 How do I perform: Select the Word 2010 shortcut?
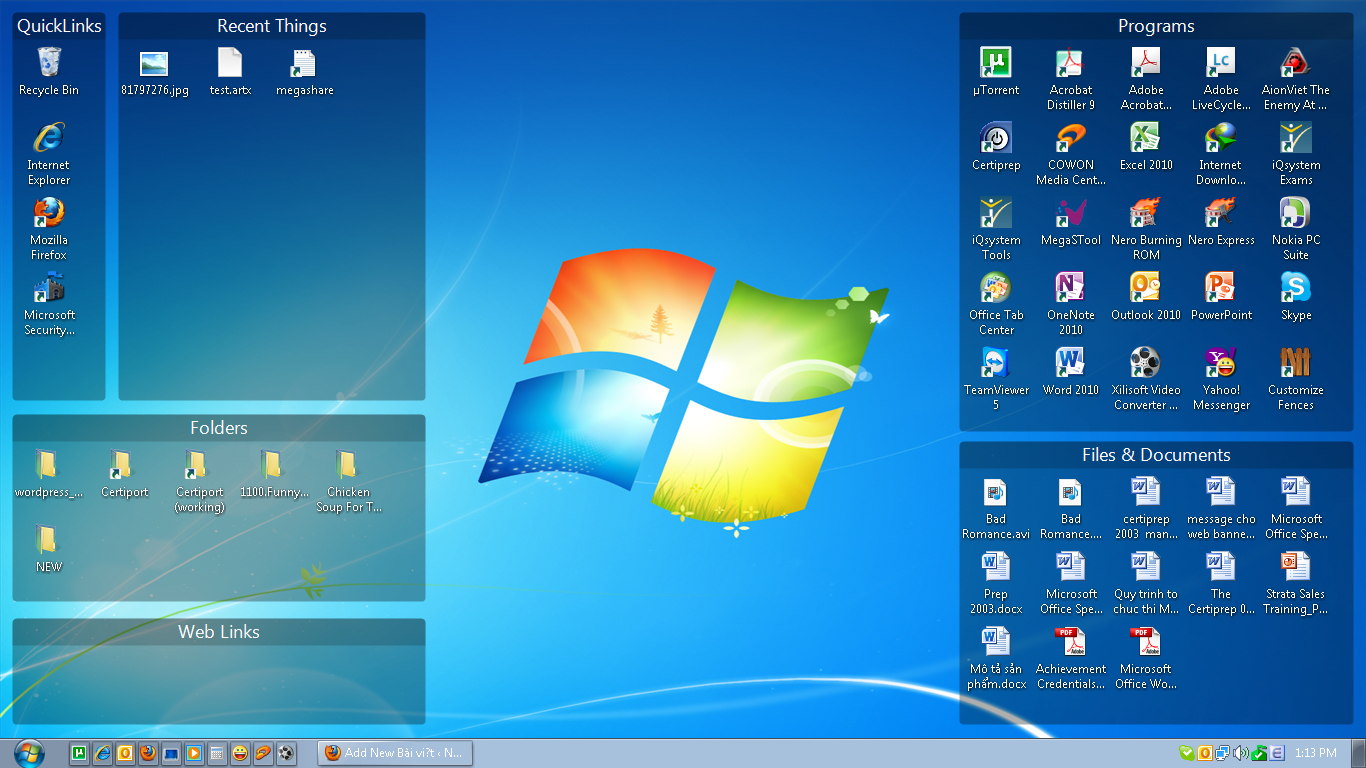[1071, 371]
